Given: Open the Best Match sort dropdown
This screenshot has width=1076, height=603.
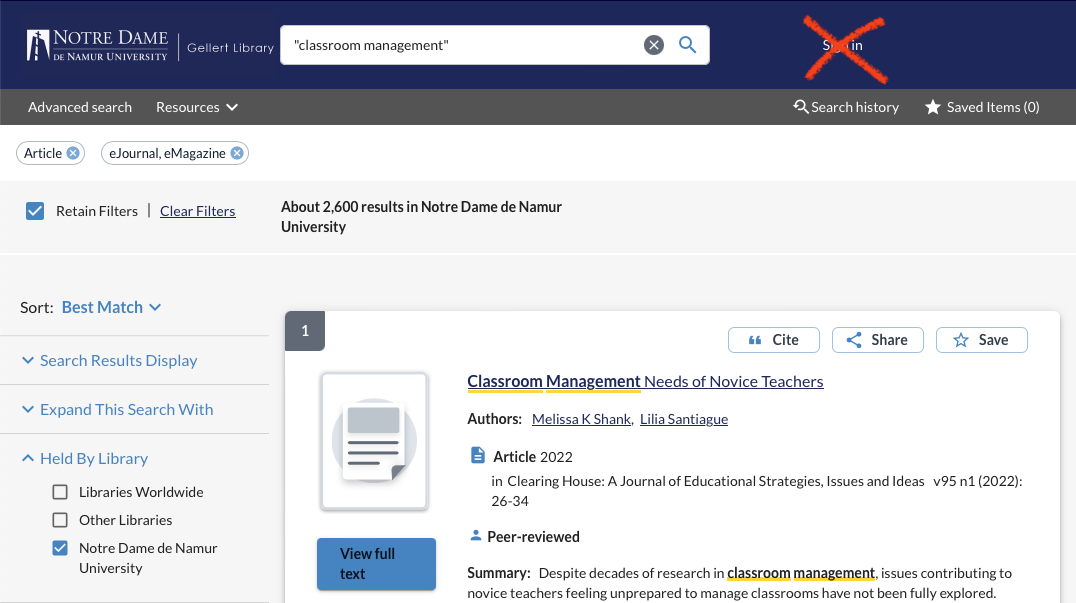Looking at the screenshot, I should coord(111,307).
